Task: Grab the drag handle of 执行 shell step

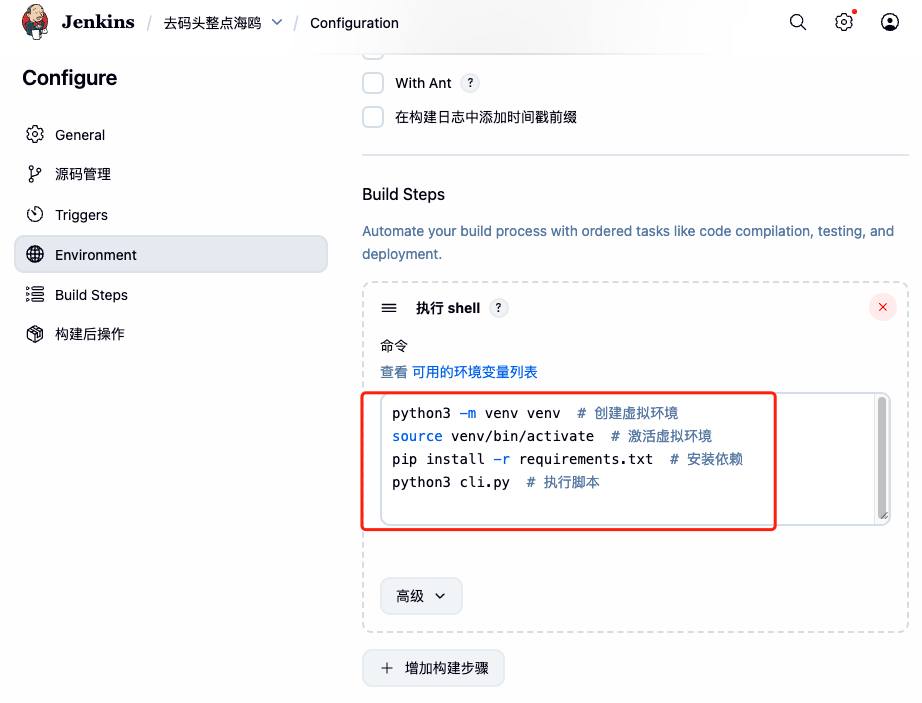Action: [389, 308]
